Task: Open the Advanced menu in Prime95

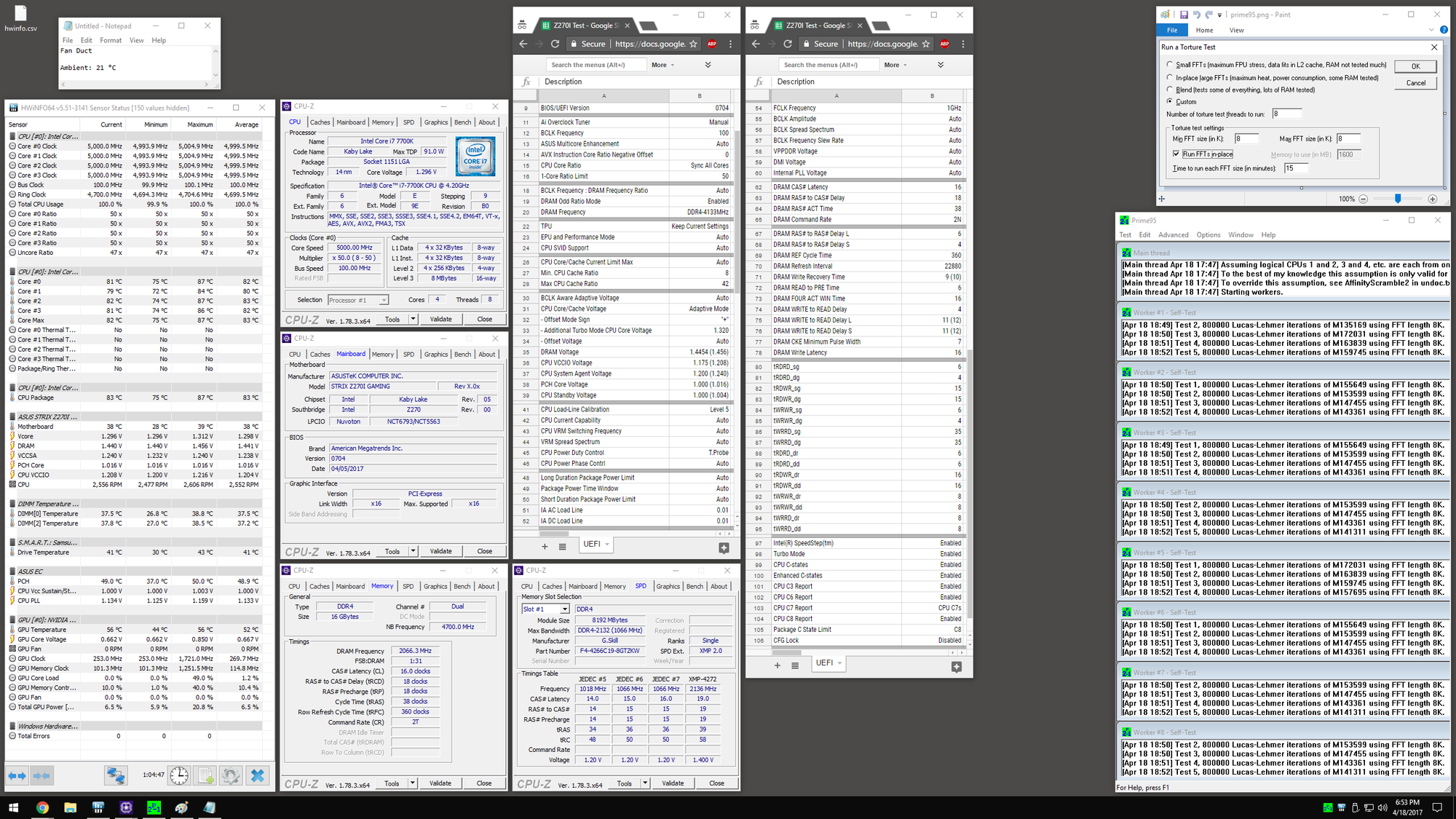Action: tap(1173, 234)
